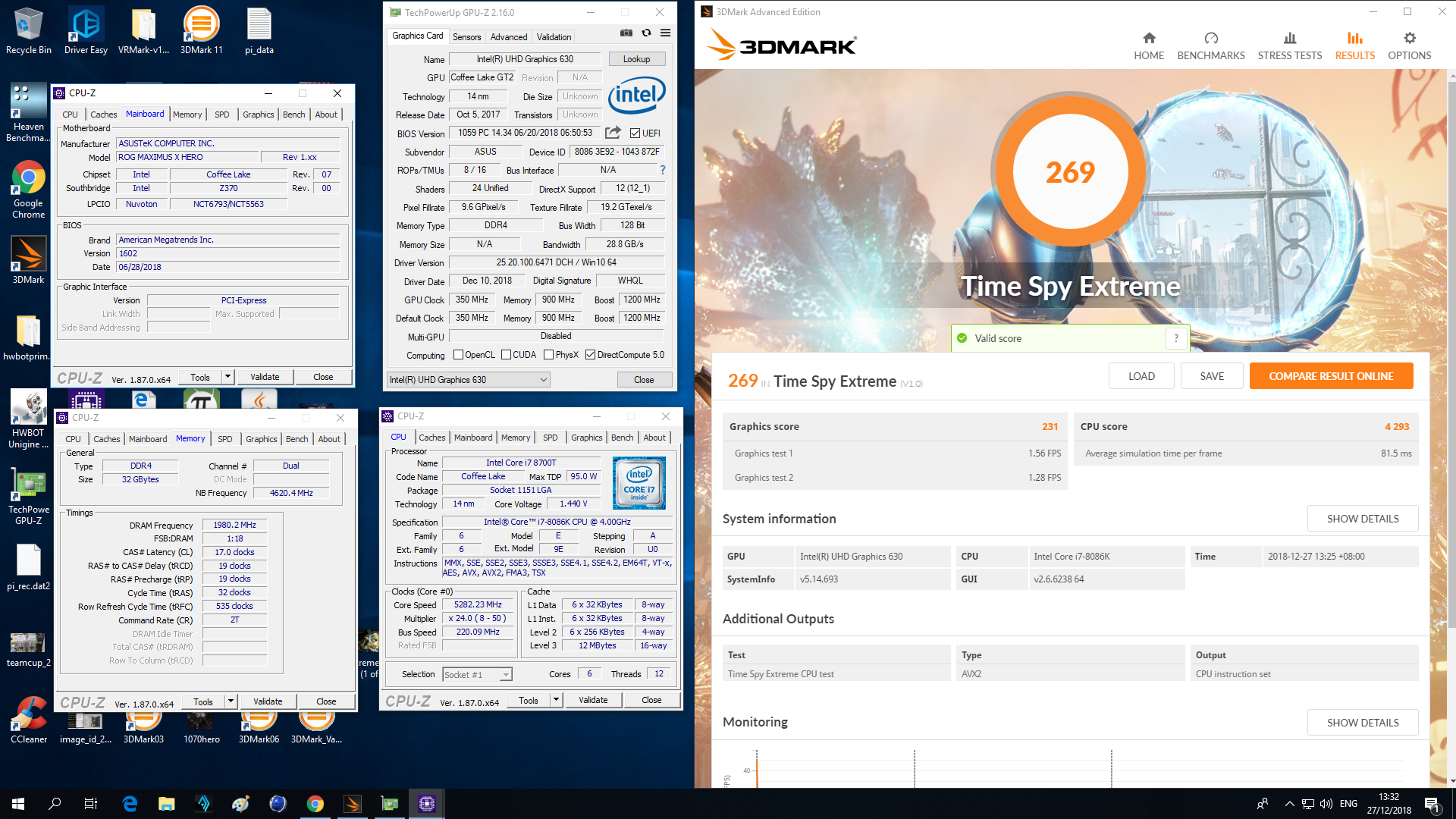Open 3DMark 11 desktop shortcut
The image size is (1456, 819).
click(202, 31)
